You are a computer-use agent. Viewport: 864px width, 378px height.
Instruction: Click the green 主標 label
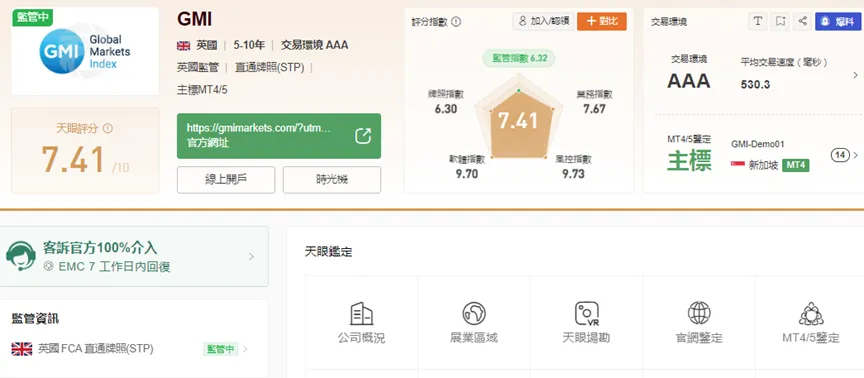[x=689, y=160]
